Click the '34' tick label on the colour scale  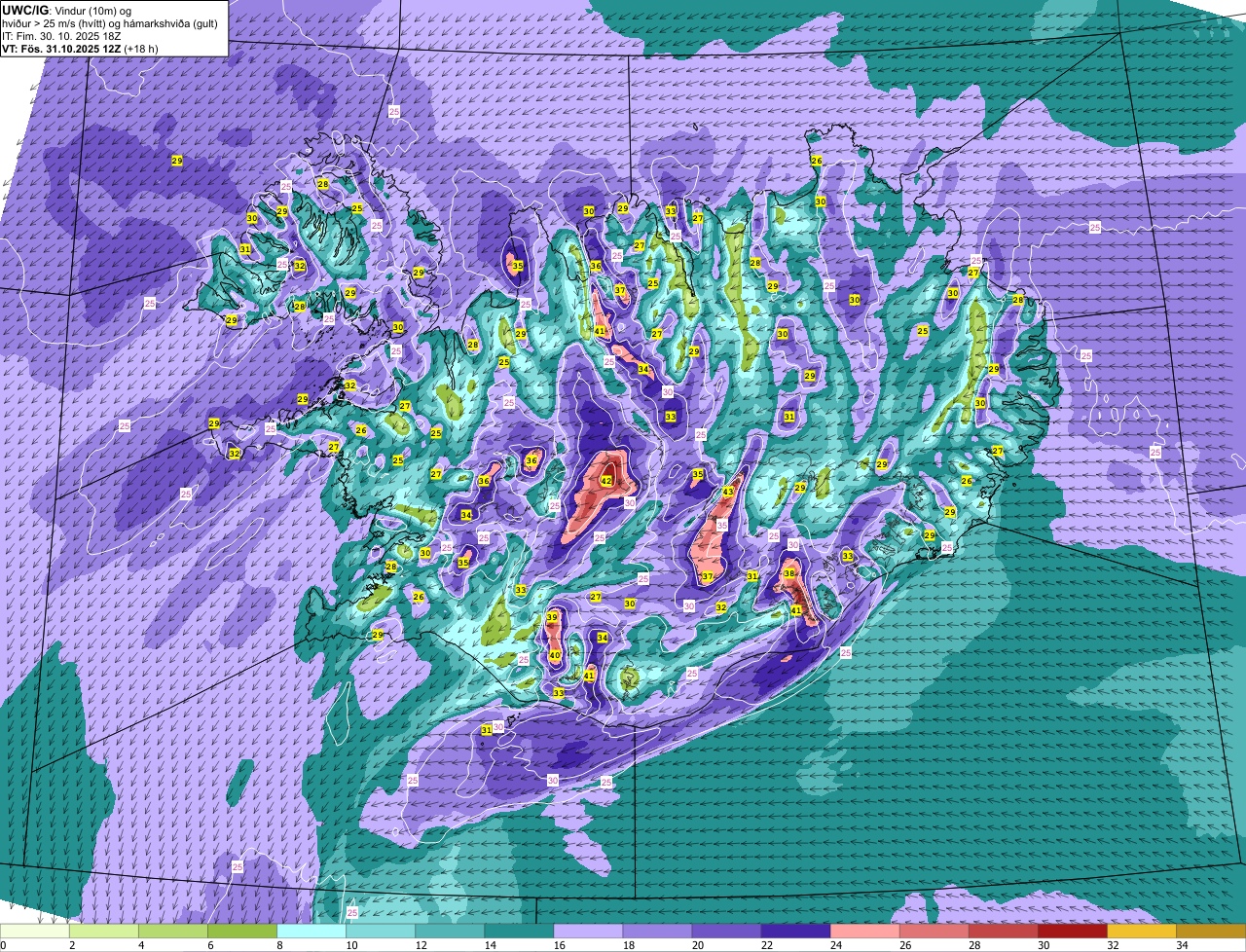(x=1182, y=945)
